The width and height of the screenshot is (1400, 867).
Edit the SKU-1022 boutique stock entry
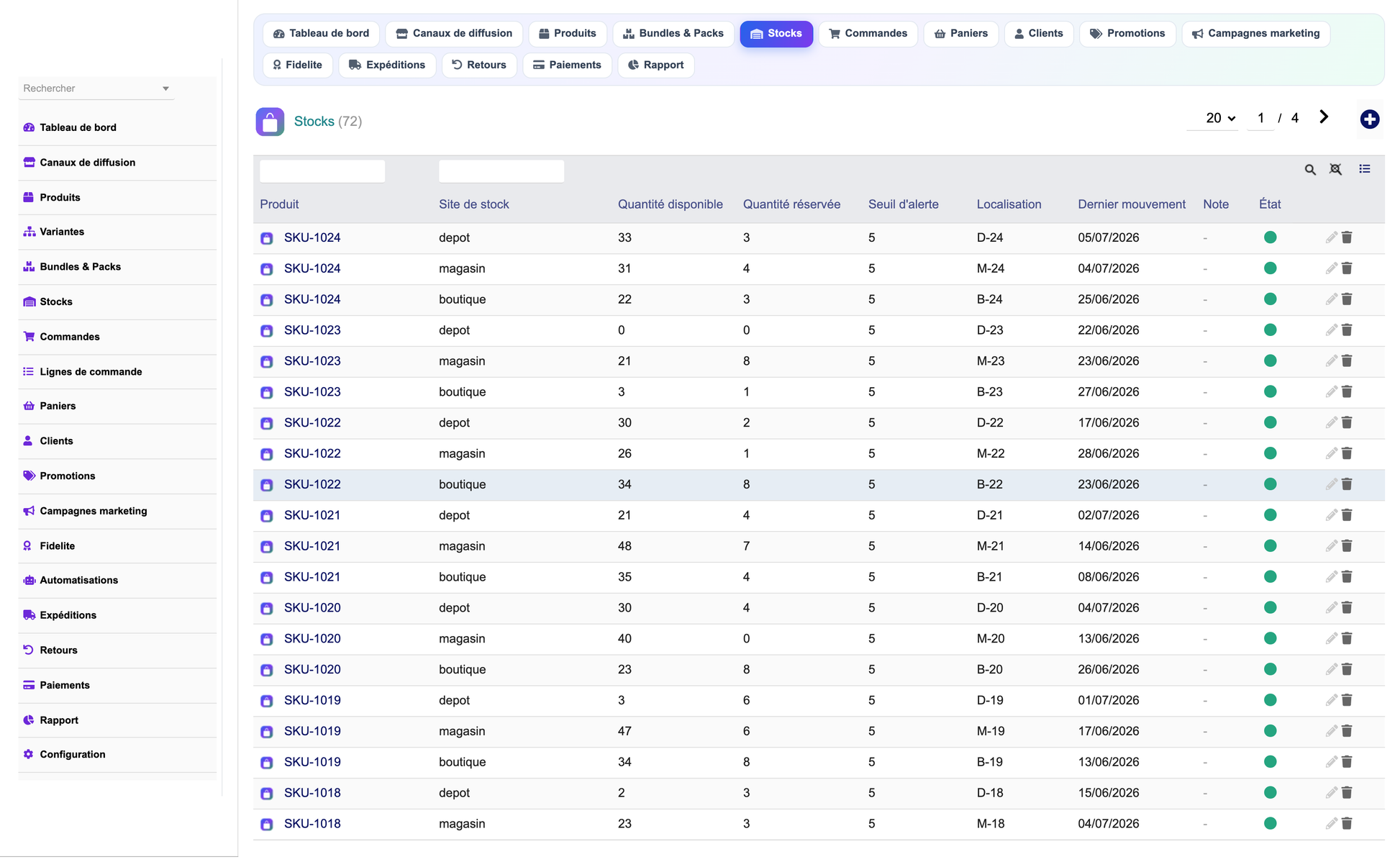1331,484
